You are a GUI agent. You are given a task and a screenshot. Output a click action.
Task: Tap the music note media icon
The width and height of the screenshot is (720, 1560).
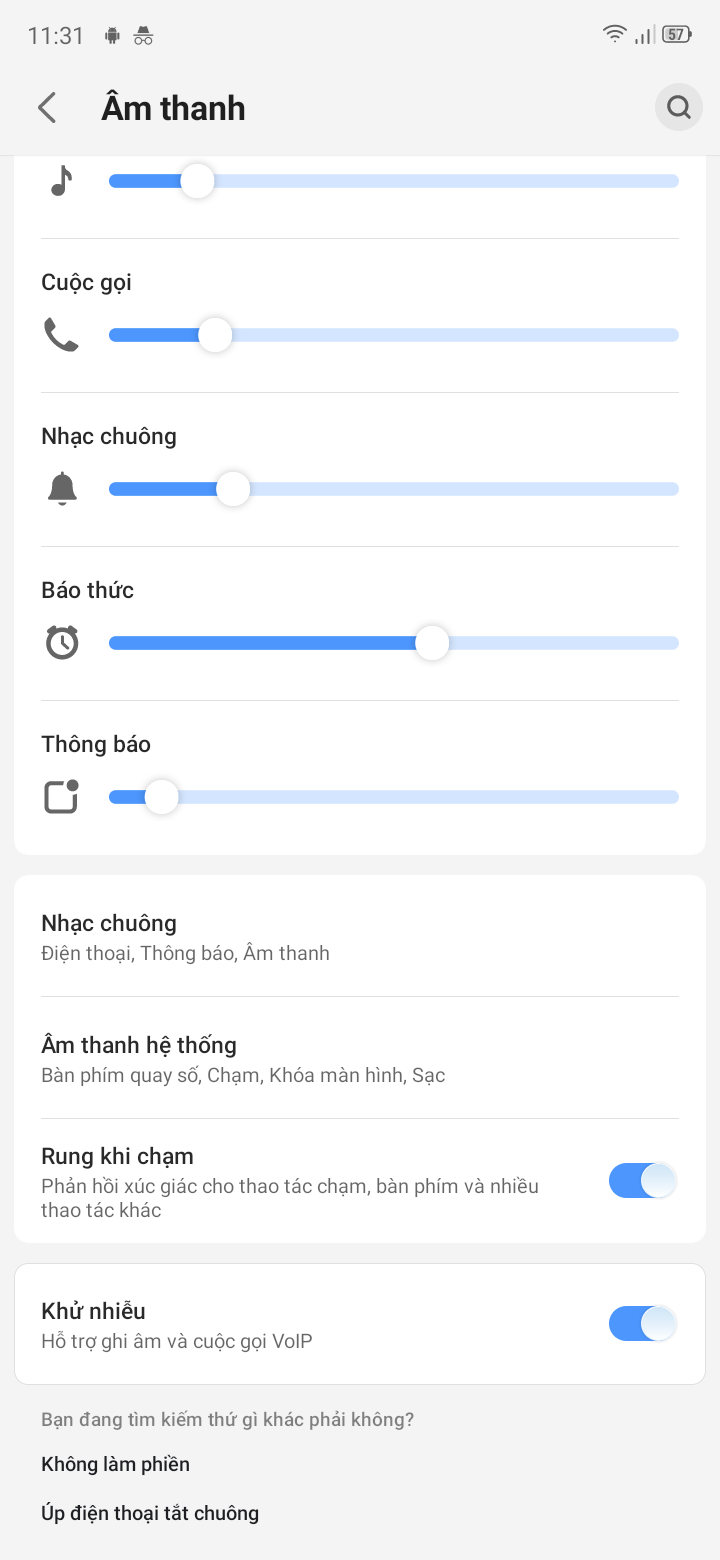click(x=62, y=181)
